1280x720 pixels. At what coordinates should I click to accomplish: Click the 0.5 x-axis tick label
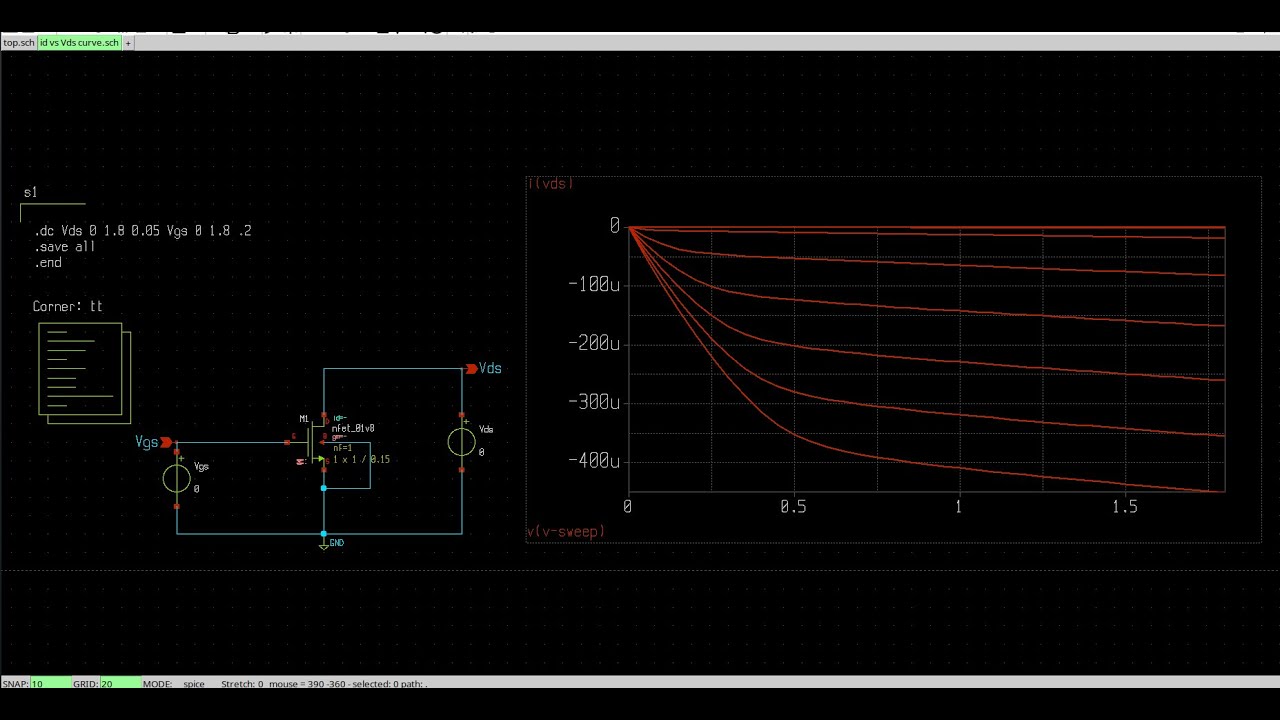tap(794, 507)
